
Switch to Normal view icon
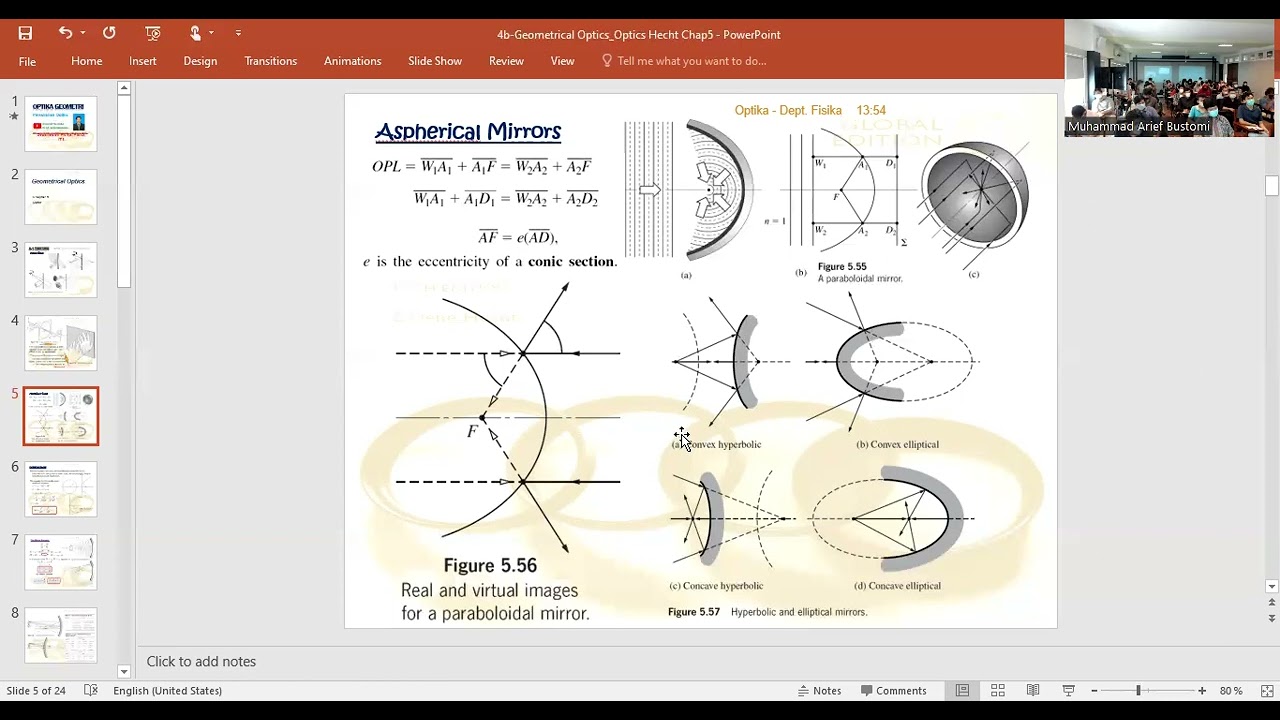tap(962, 691)
